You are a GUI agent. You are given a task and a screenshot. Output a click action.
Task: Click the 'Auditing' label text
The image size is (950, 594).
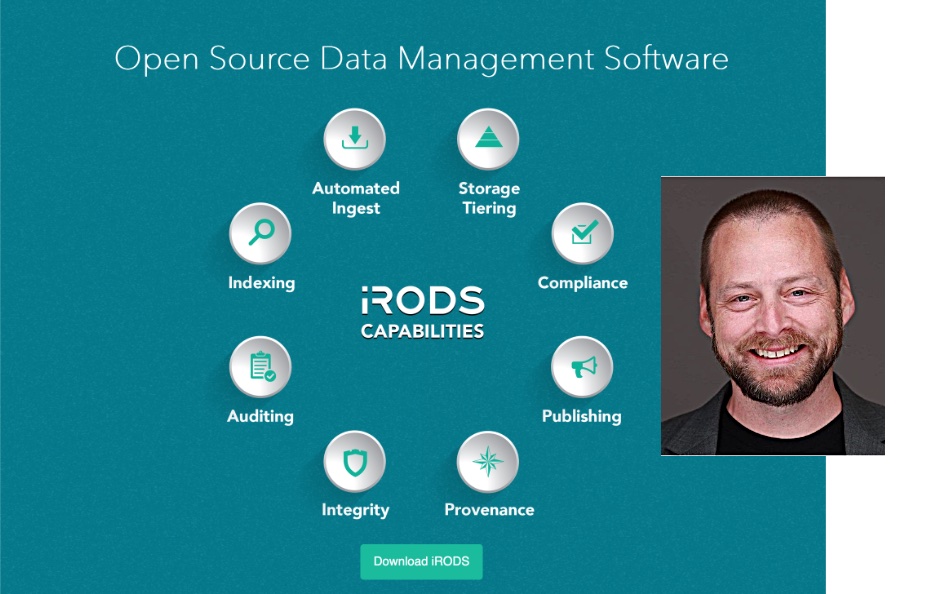tap(261, 416)
